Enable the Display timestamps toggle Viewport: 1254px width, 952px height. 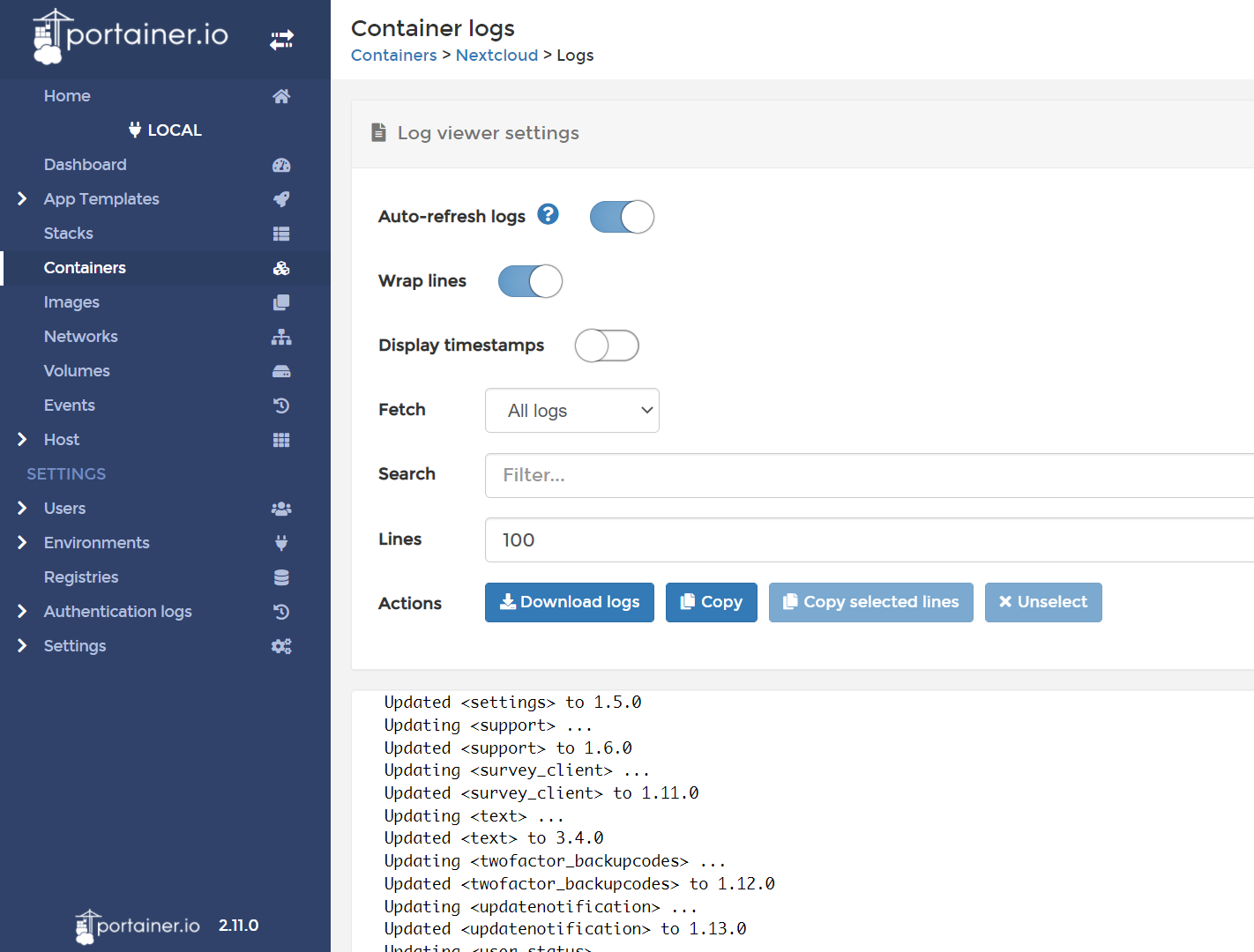pos(607,346)
